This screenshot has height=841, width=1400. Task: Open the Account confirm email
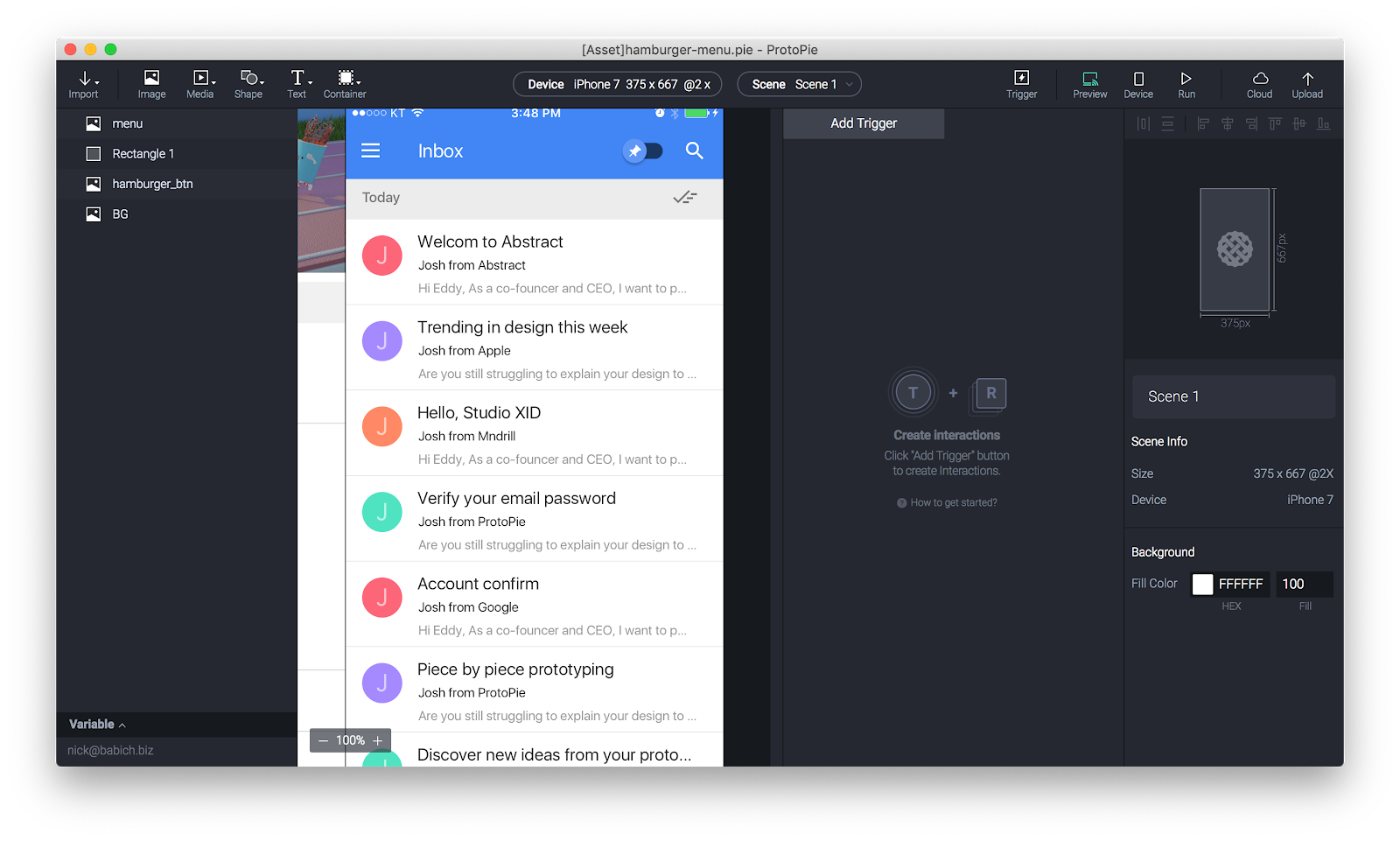tap(535, 605)
